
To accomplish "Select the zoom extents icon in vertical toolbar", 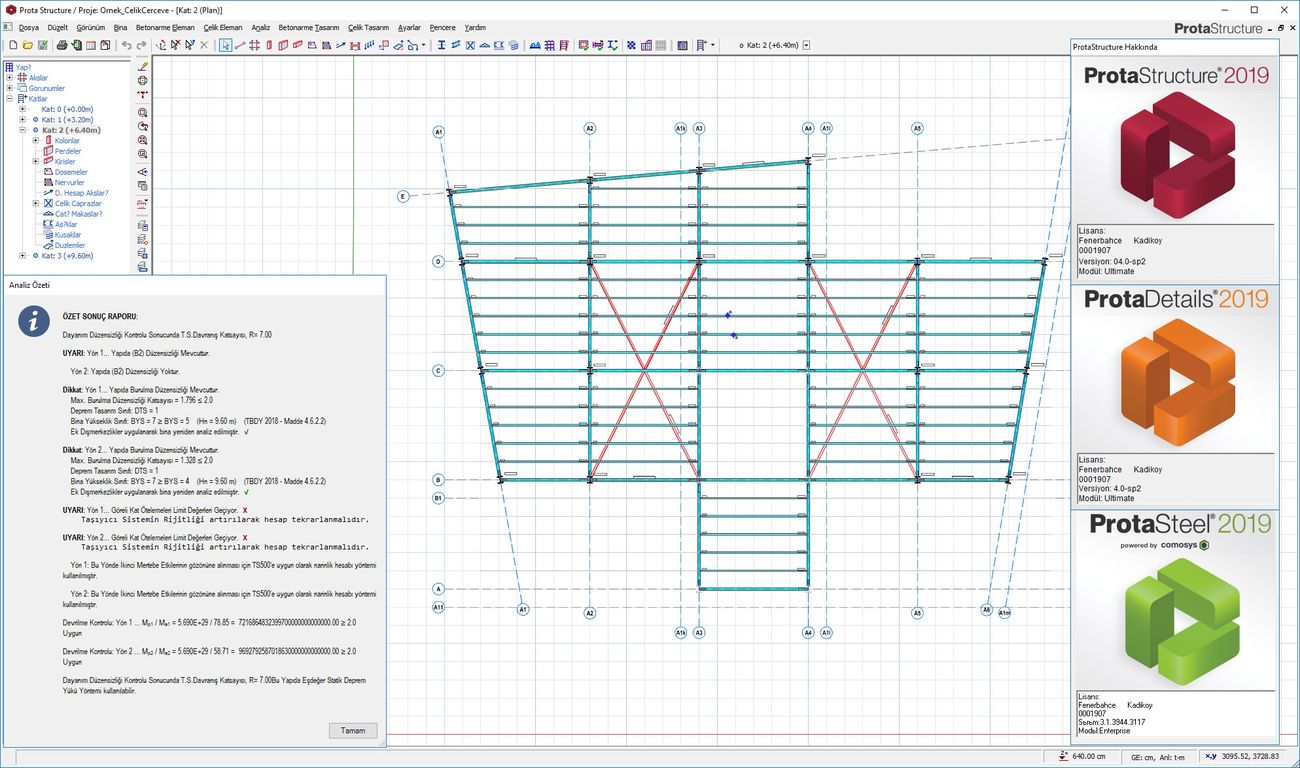I will pyautogui.click(x=143, y=140).
